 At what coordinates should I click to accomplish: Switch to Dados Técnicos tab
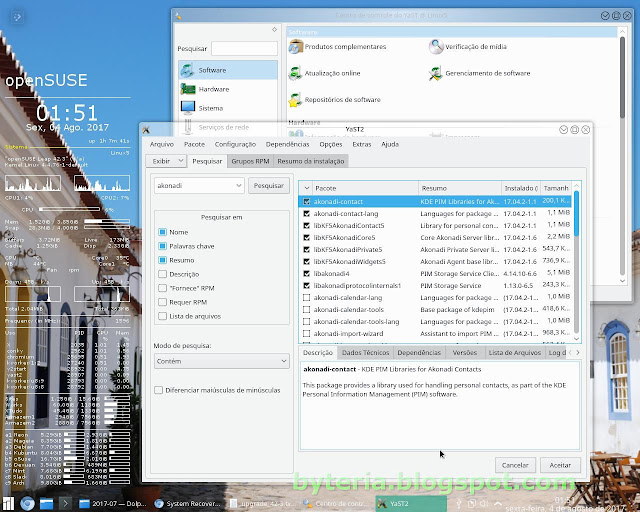365,352
